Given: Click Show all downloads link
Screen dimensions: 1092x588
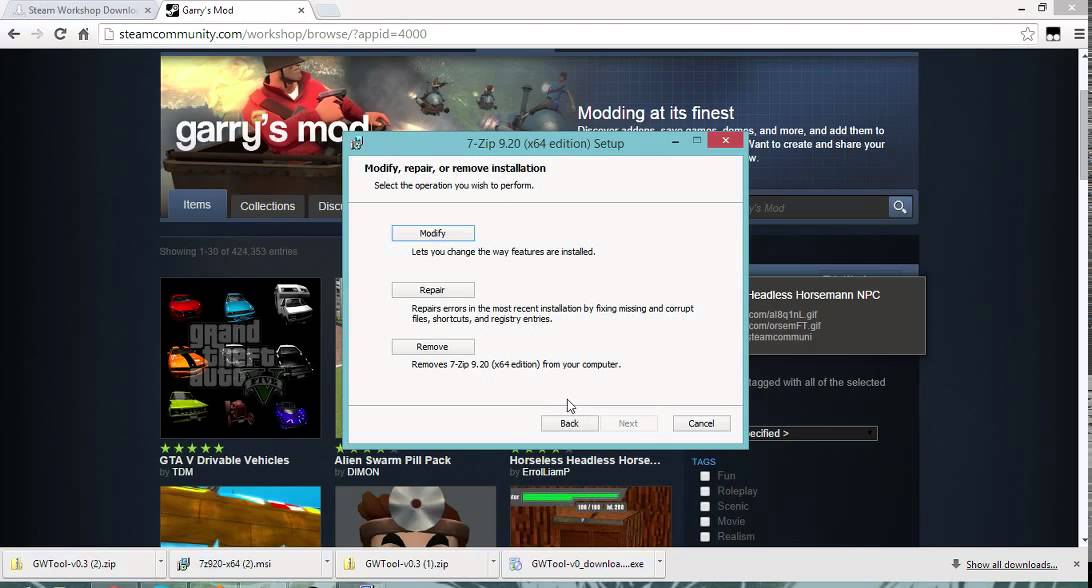Looking at the screenshot, I should click(1011, 564).
